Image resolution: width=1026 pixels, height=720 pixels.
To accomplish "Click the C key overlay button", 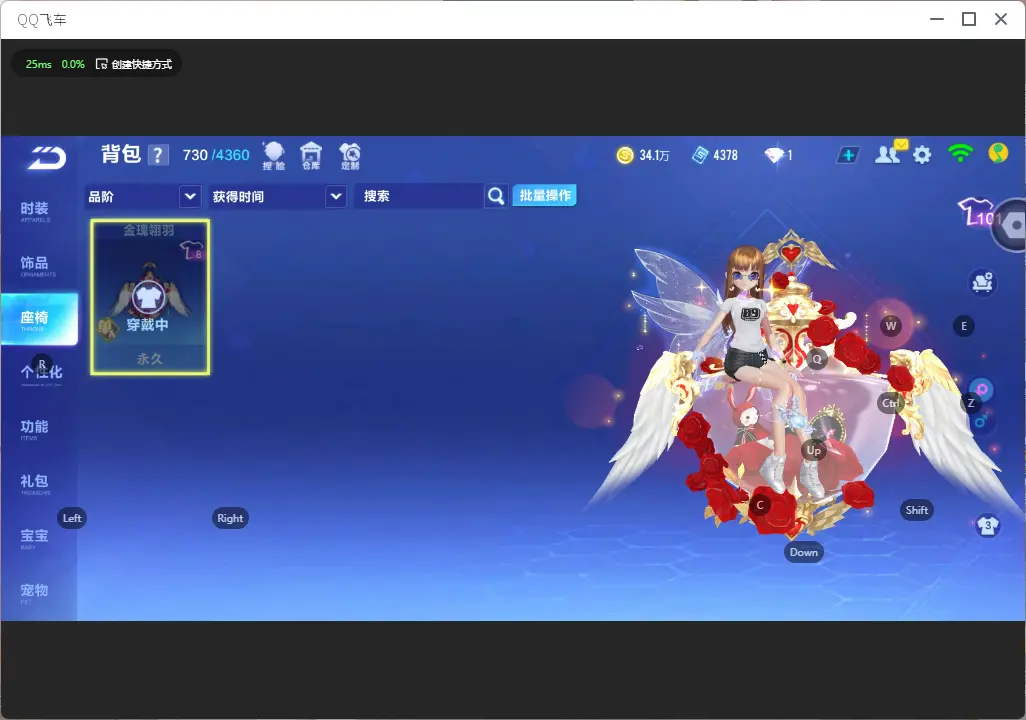I will pos(760,505).
